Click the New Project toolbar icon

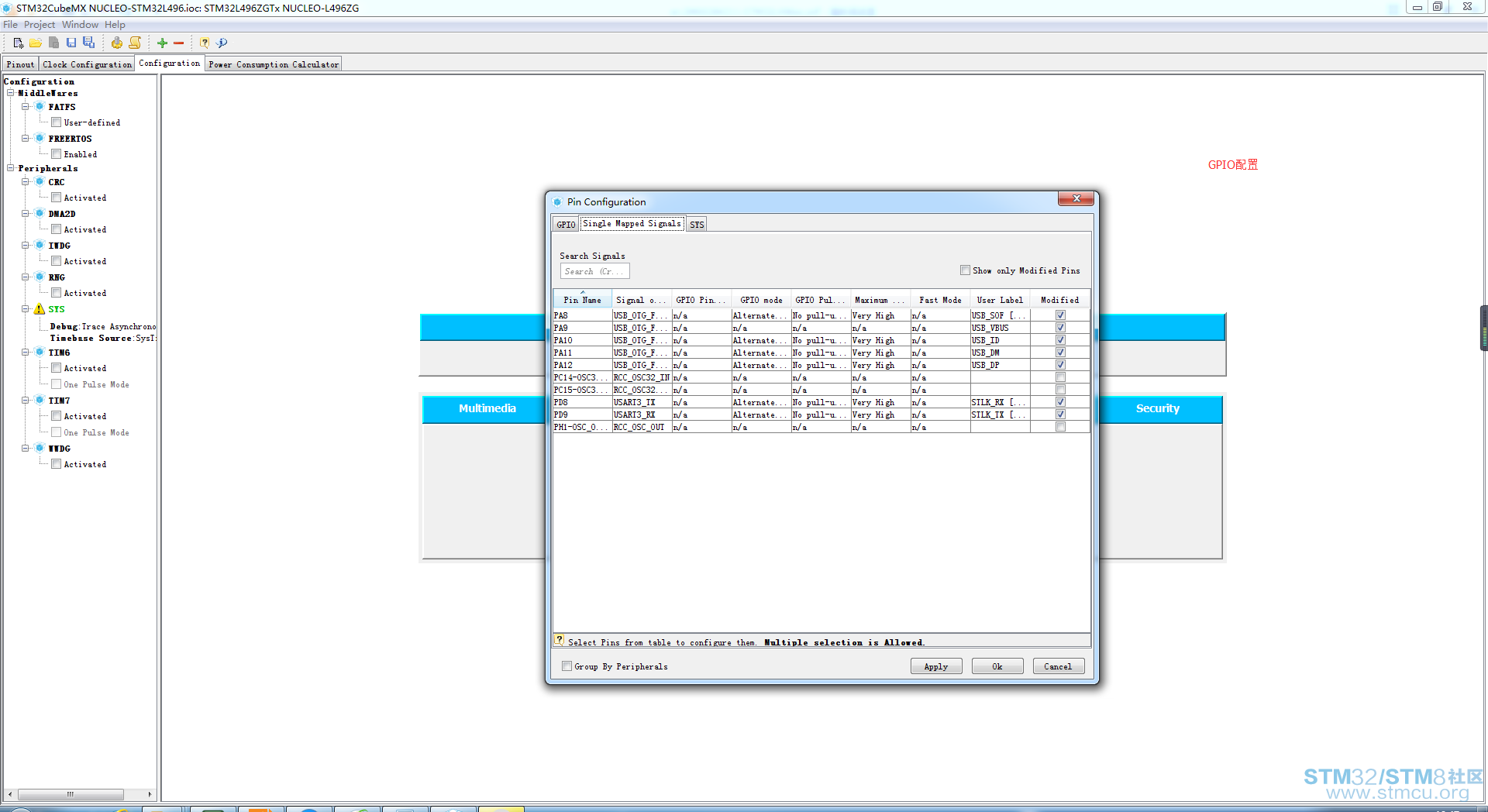click(18, 43)
